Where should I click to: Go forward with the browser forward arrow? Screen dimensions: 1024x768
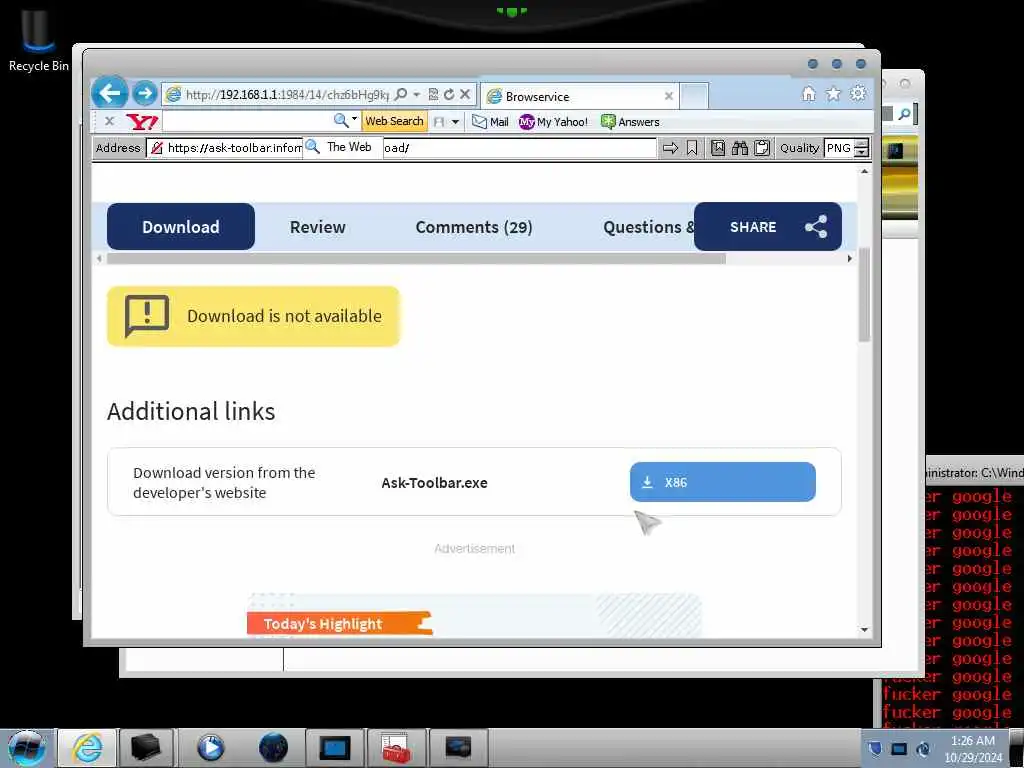pyautogui.click(x=145, y=93)
